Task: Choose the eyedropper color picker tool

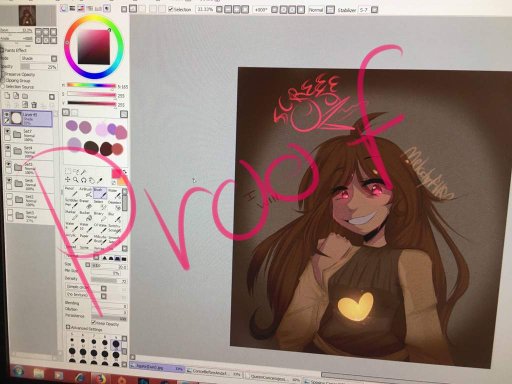Action: [99, 180]
